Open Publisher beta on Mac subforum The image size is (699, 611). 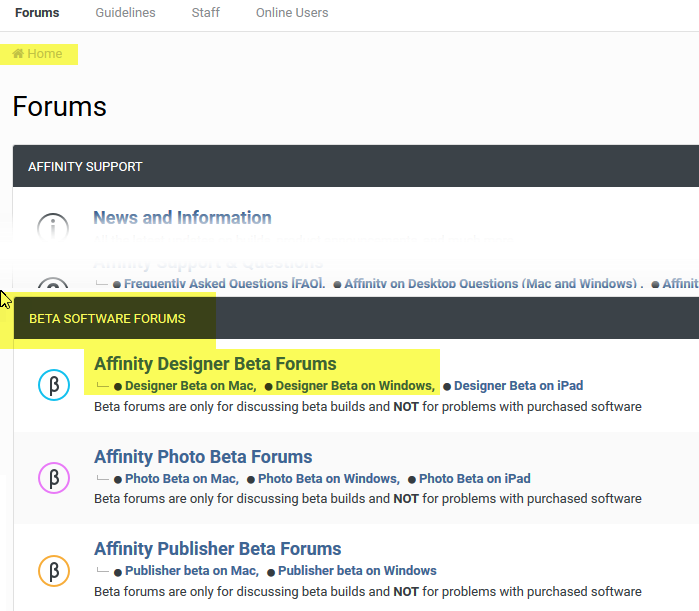(192, 571)
